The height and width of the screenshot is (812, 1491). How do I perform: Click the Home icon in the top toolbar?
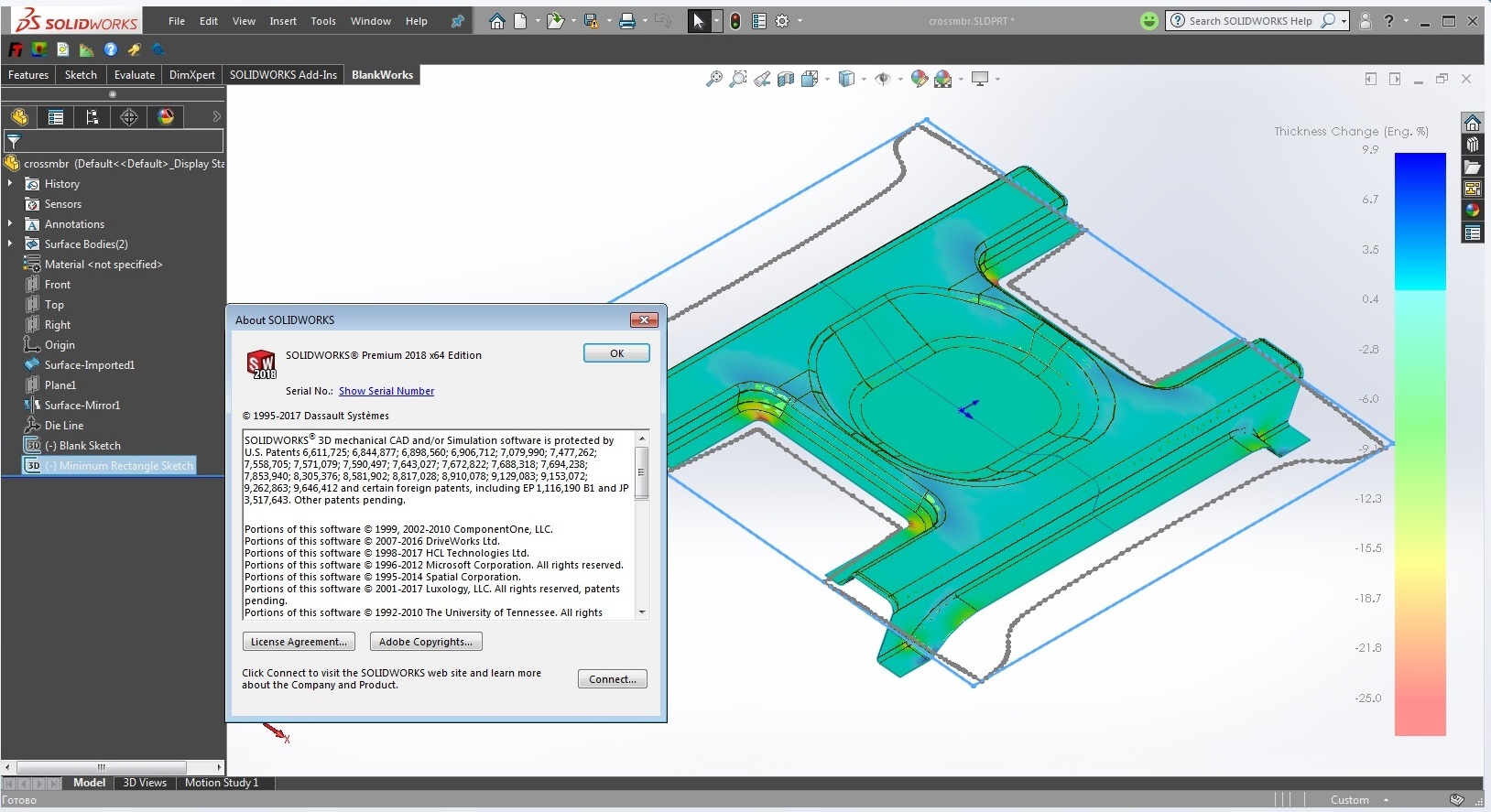tap(496, 21)
